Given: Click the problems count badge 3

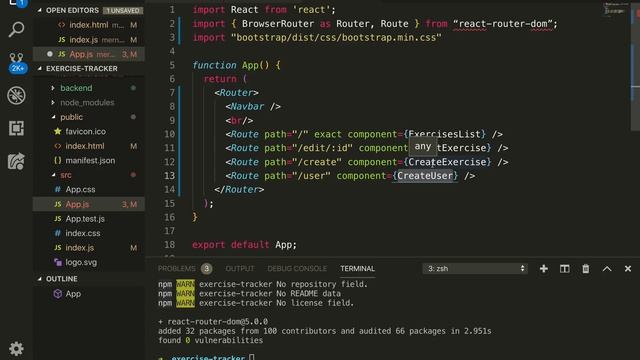Looking at the screenshot, I should pyautogui.click(x=207, y=269).
